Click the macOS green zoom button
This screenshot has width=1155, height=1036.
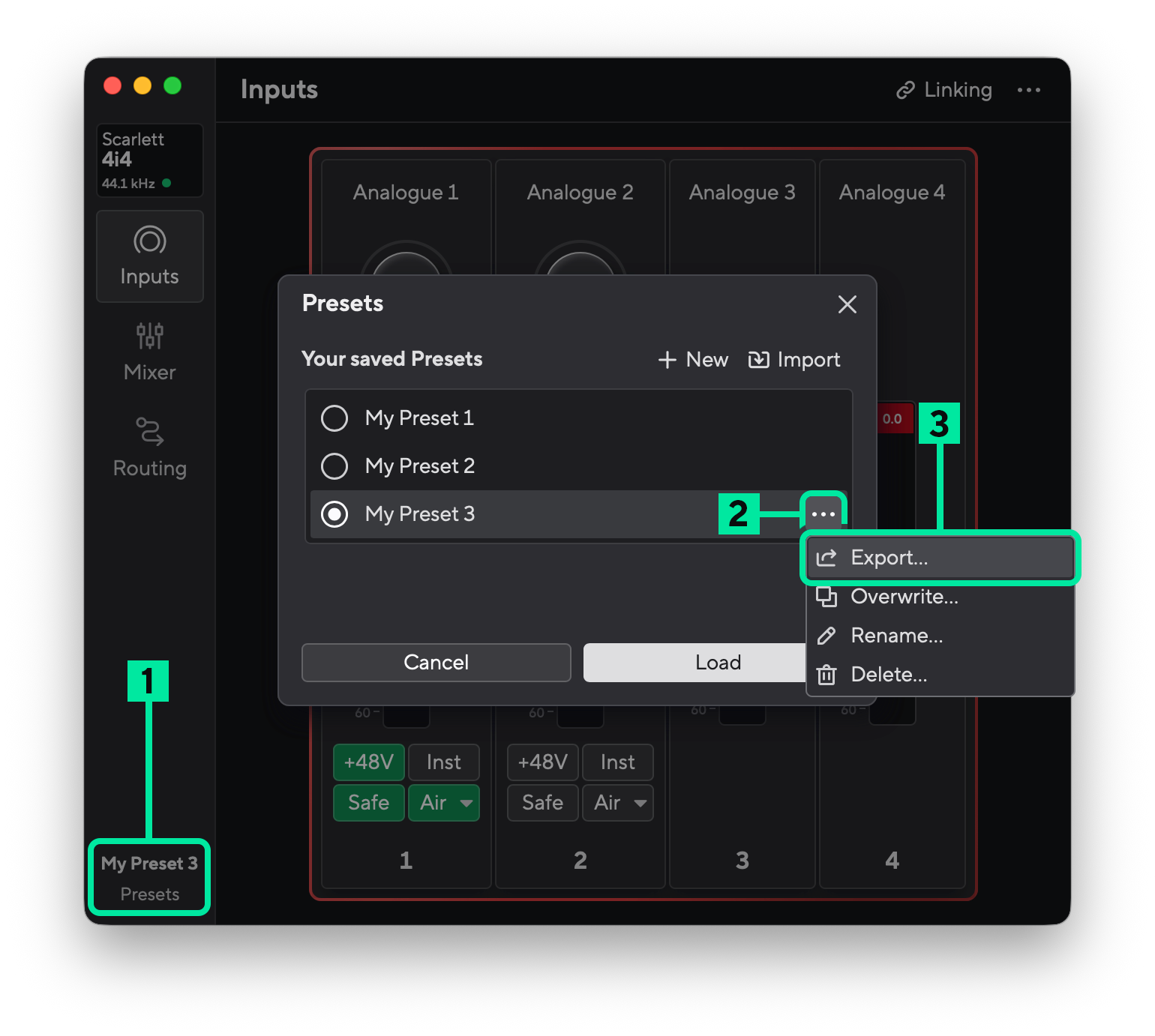point(172,85)
